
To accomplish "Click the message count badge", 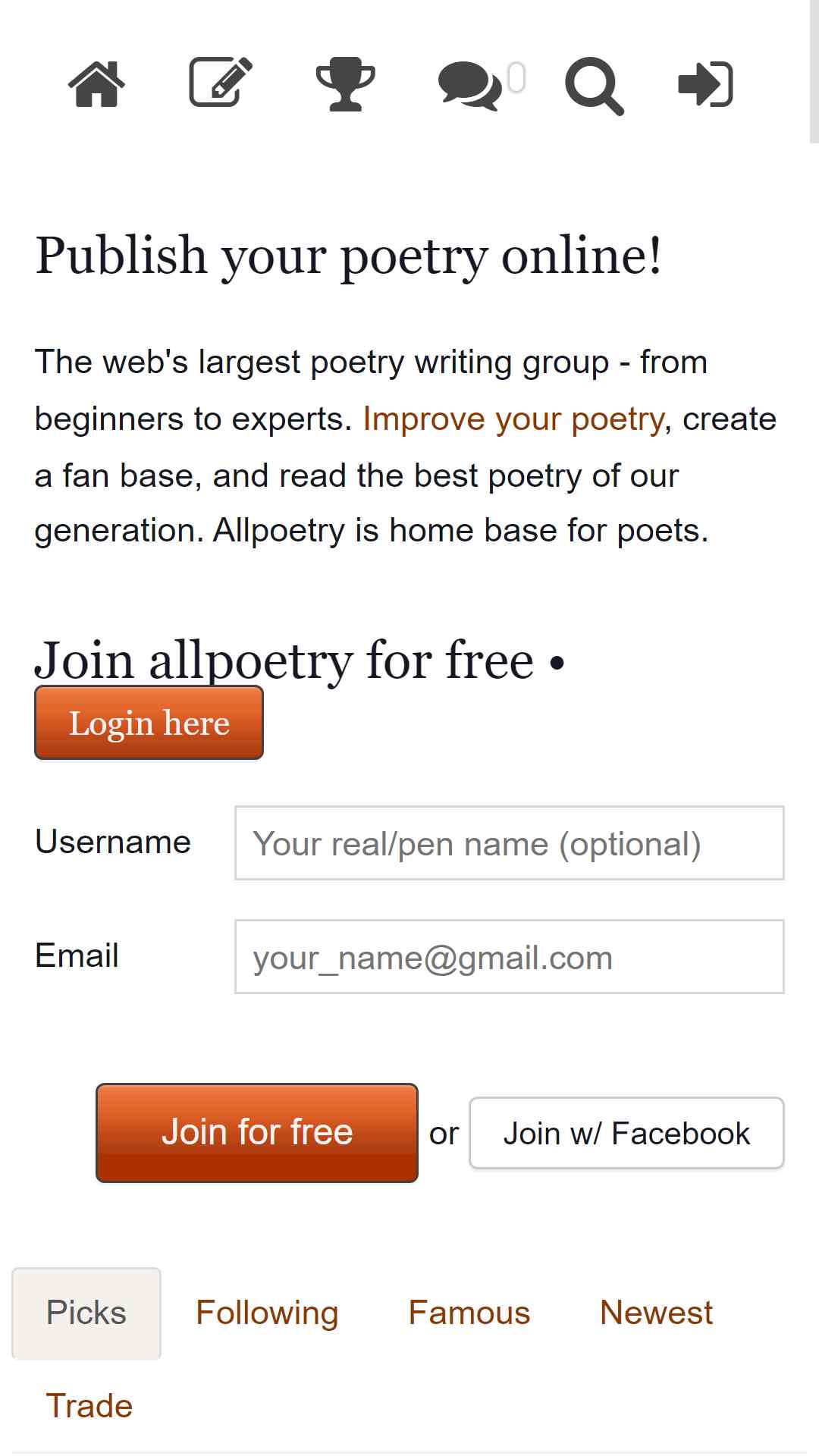I will (516, 77).
